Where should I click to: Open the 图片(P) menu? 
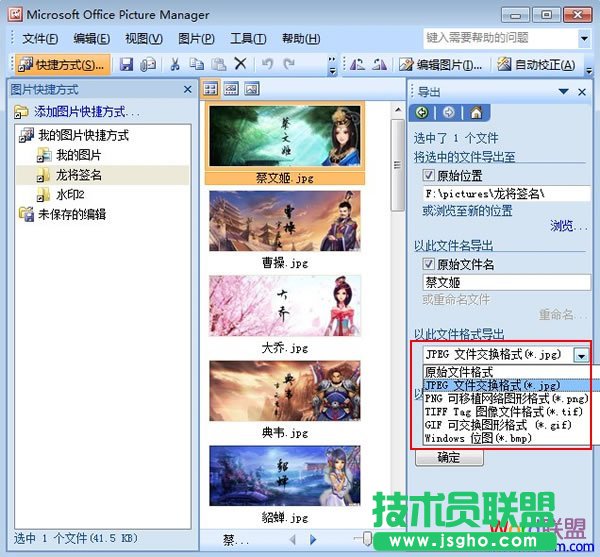coord(196,38)
